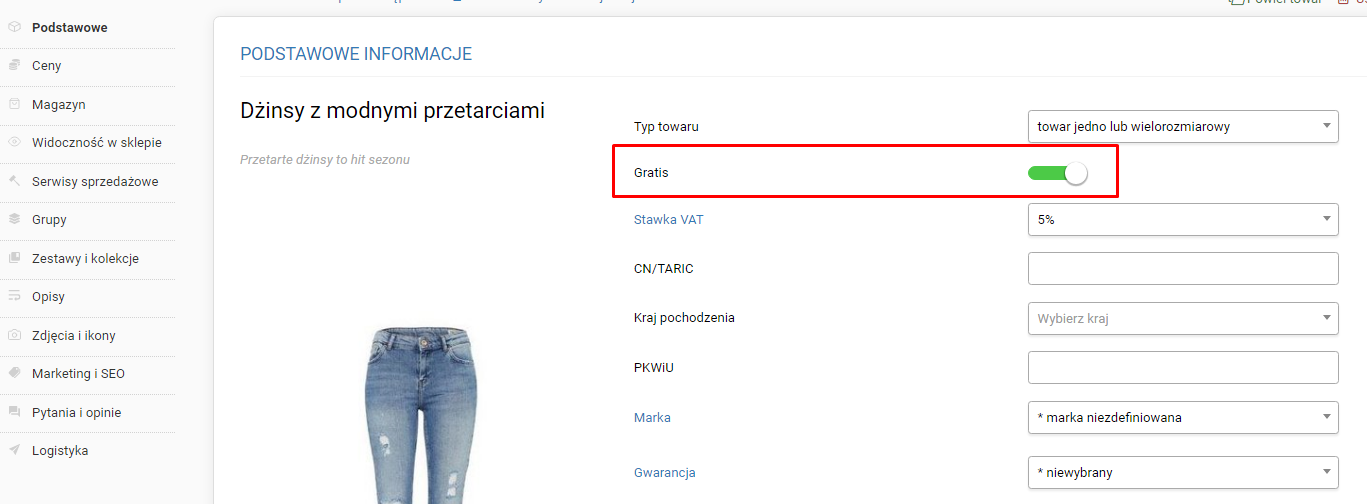Open the Logistyka section
Viewport: 1367px width, 504px height.
tap(60, 451)
